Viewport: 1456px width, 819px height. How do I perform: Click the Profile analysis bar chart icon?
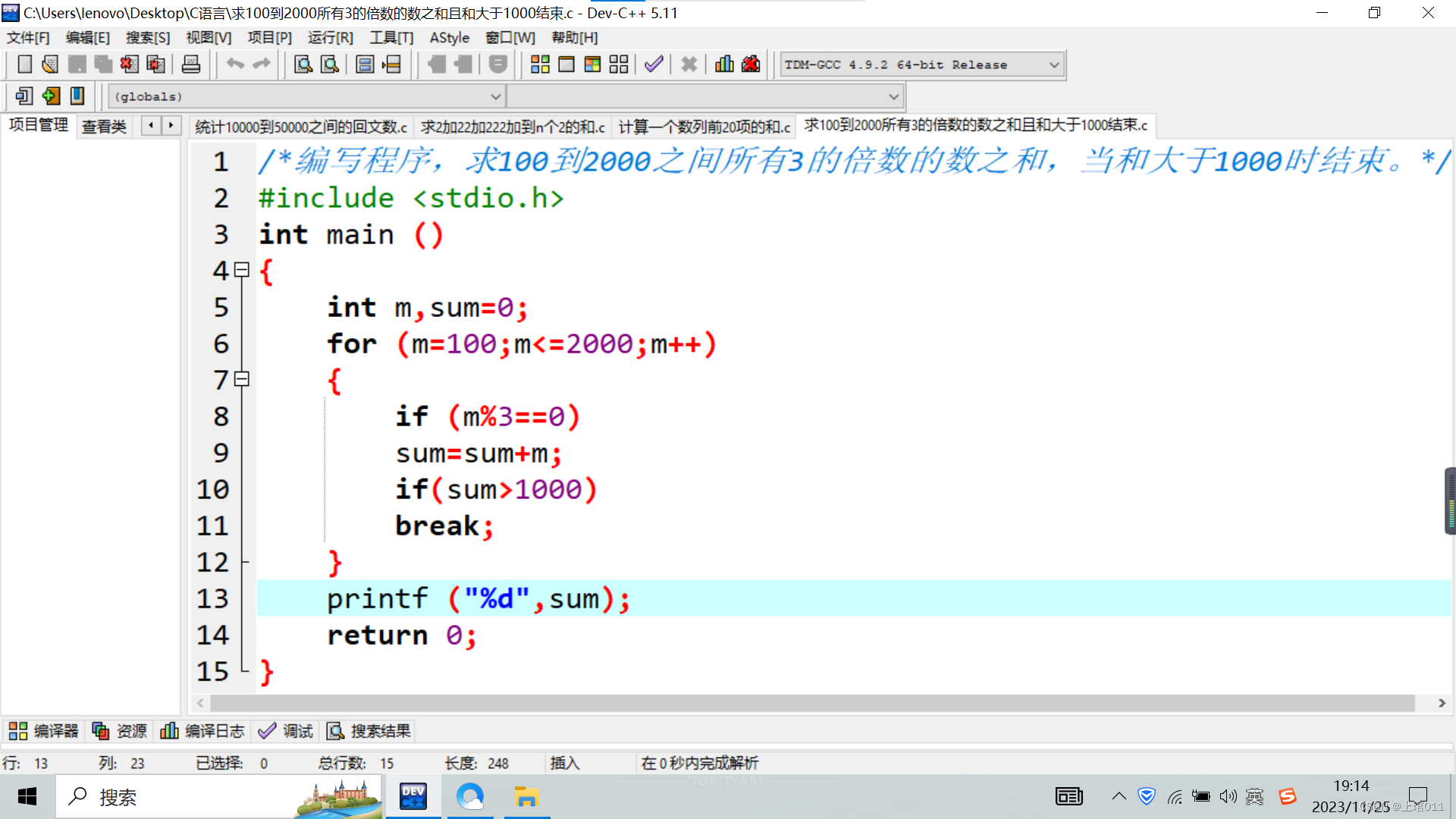point(724,64)
